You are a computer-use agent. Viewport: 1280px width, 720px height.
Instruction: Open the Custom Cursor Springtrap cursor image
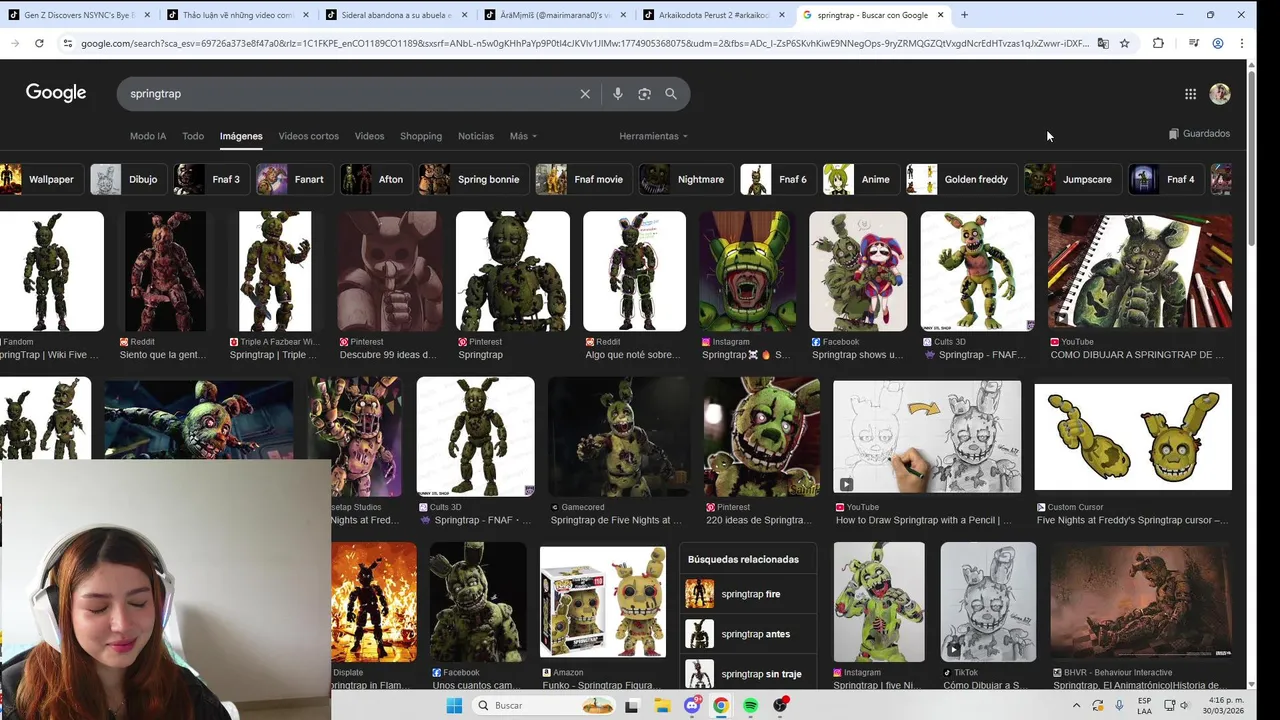(x=1133, y=435)
